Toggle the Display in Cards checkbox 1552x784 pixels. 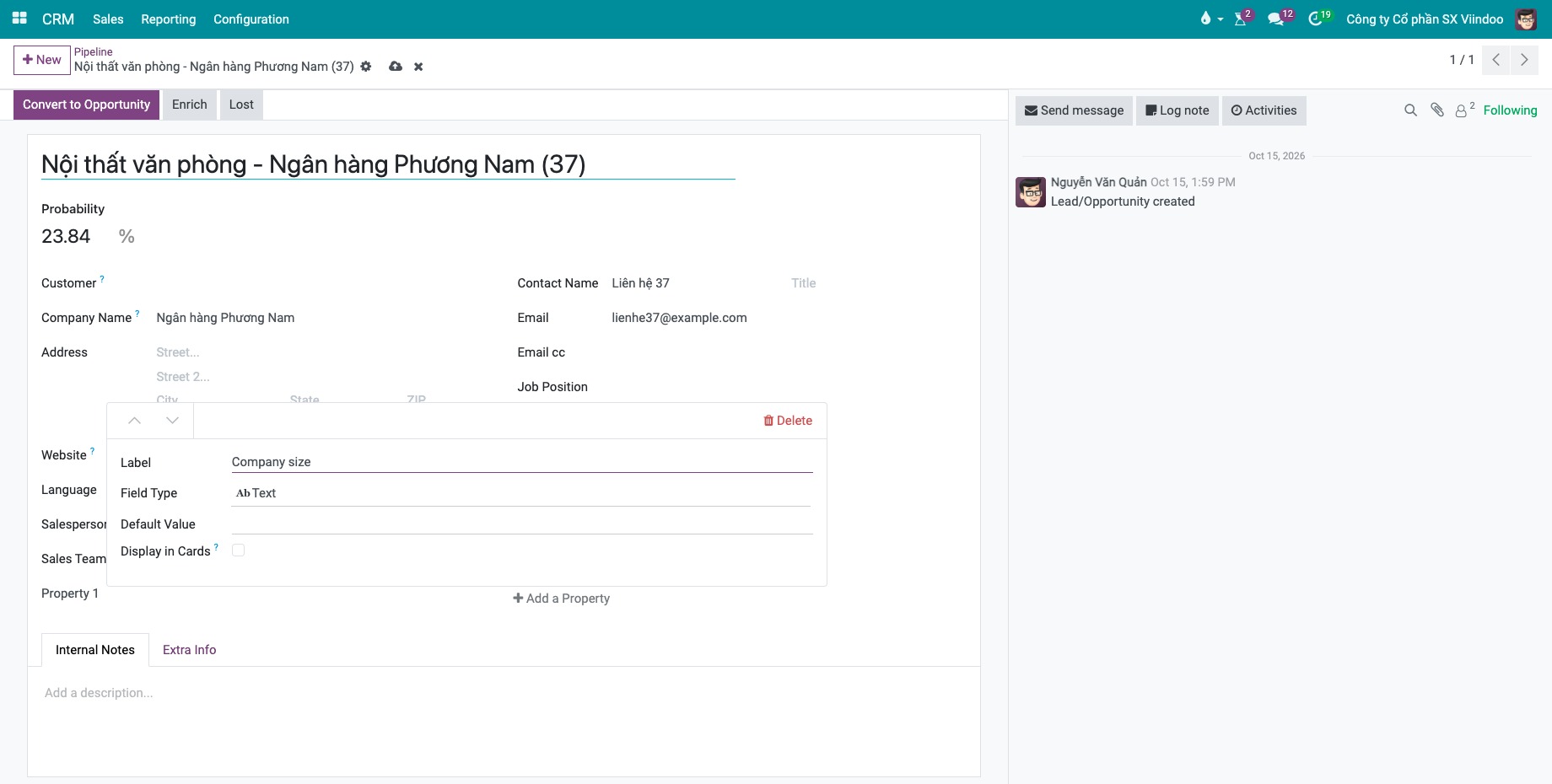coord(239,550)
